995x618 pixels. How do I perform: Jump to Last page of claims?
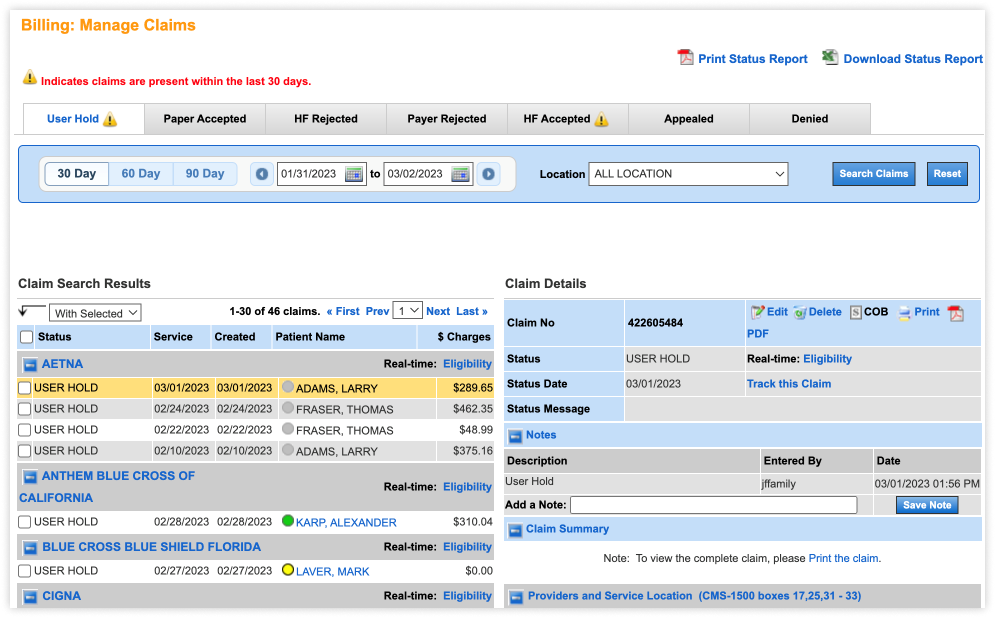(471, 312)
